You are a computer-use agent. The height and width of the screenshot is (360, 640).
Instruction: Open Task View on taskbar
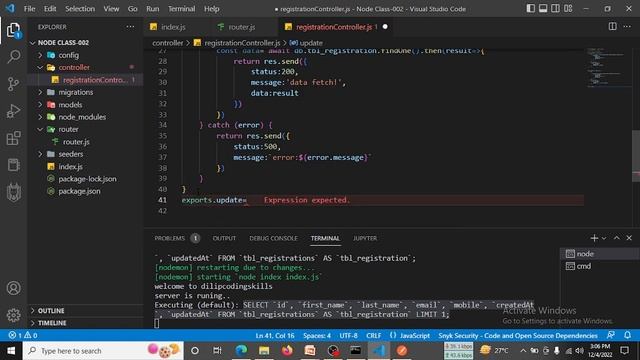217,351
